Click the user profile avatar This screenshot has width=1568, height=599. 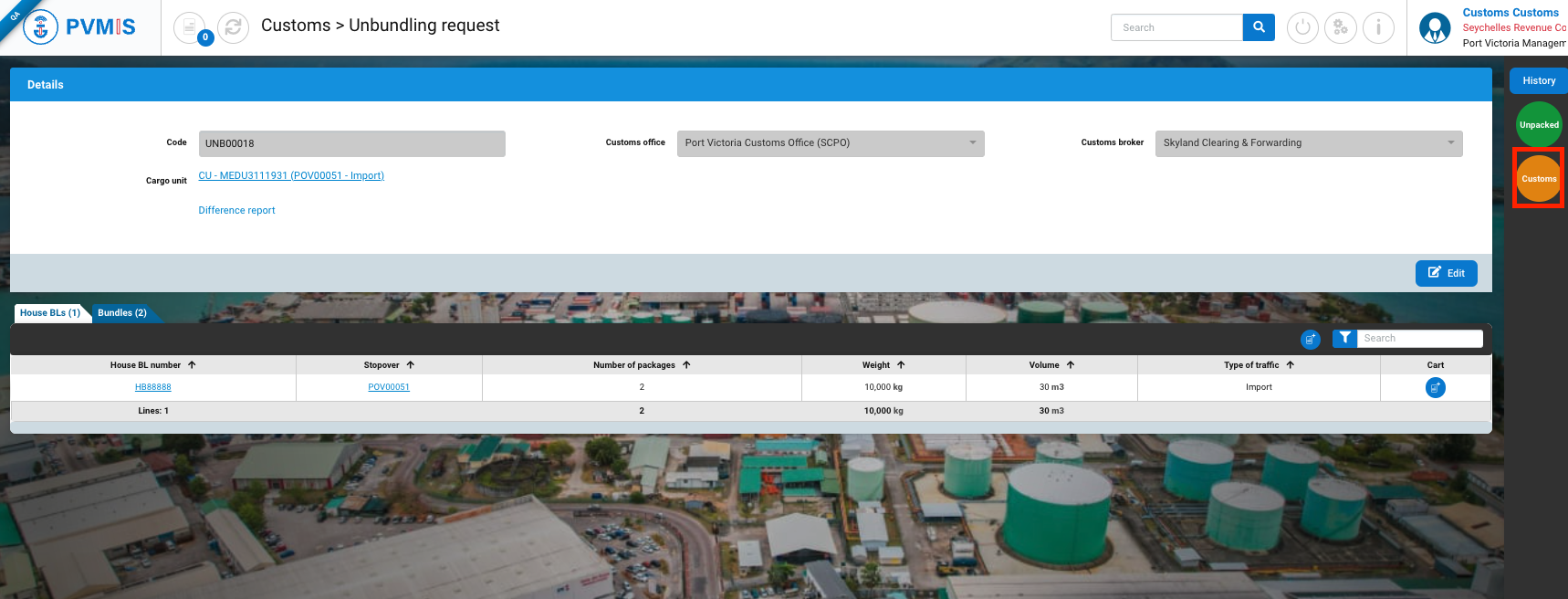coord(1435,27)
